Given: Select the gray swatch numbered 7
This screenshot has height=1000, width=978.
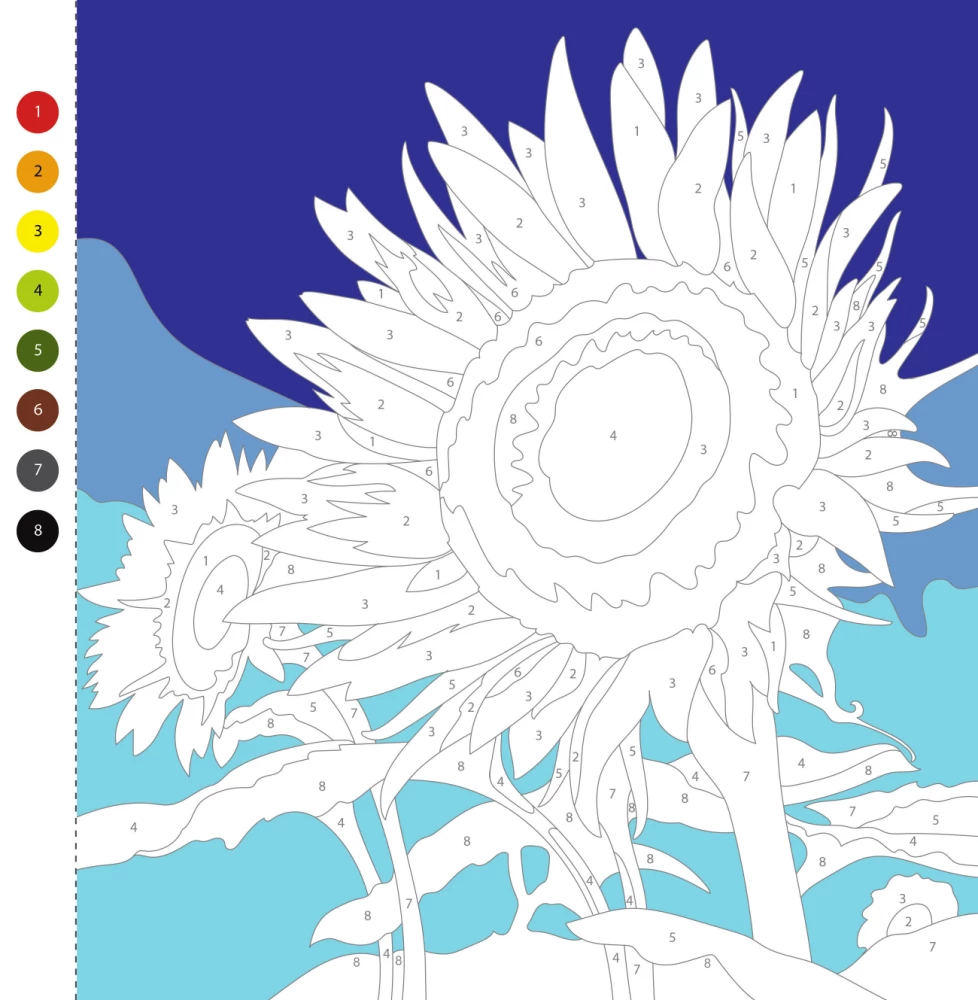Looking at the screenshot, I should tap(38, 470).
